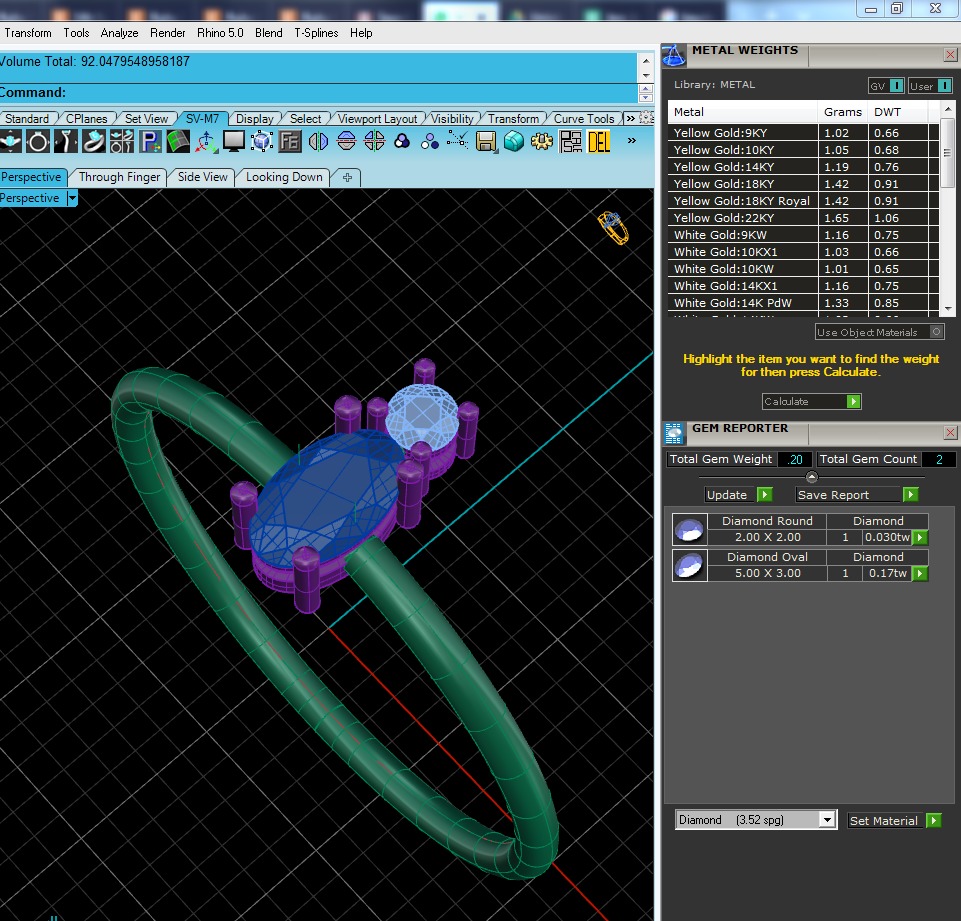Open the Analyze menu
Viewport: 961px width, 921px height.
click(120, 33)
